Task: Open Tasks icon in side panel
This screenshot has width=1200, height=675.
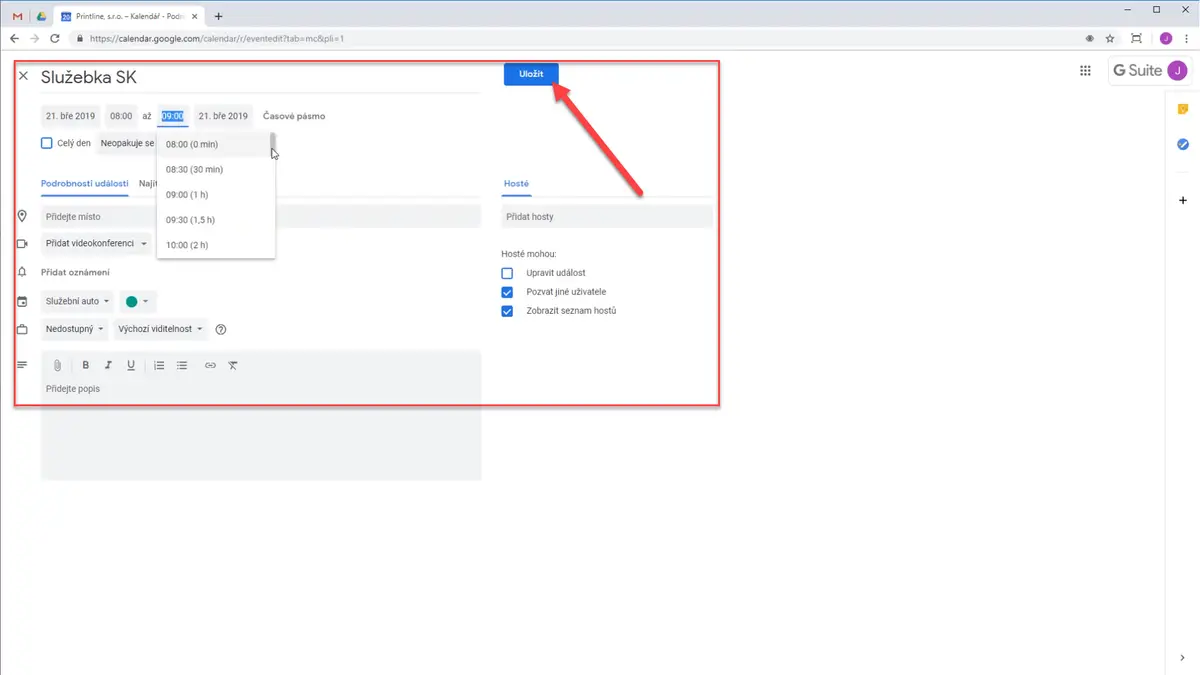Action: point(1183,145)
